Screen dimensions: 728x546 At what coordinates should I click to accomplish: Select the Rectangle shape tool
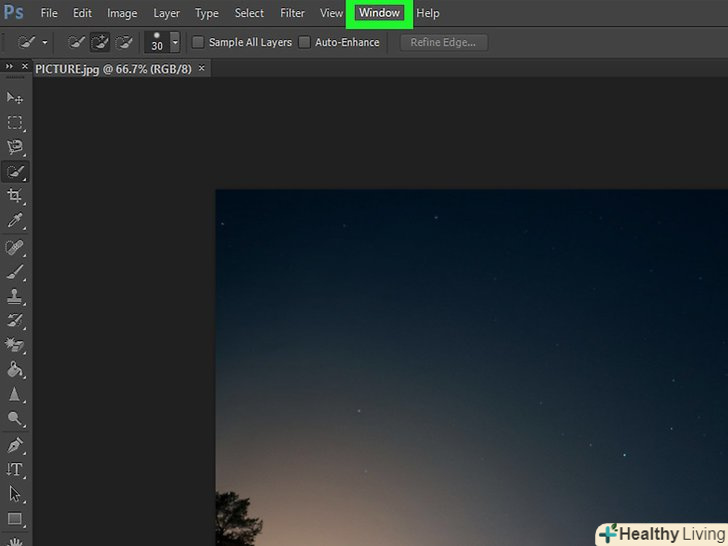(x=14, y=519)
